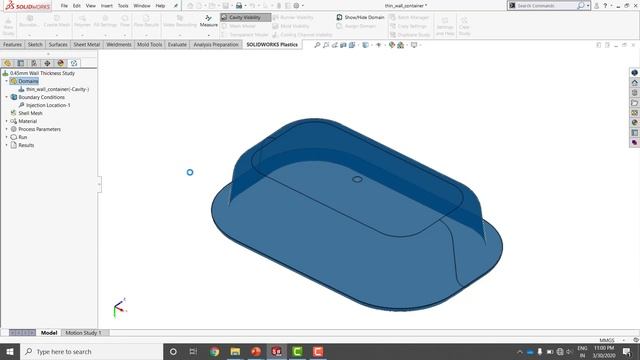Open the File menu
This screenshot has height=360, width=640.
coord(64,6)
